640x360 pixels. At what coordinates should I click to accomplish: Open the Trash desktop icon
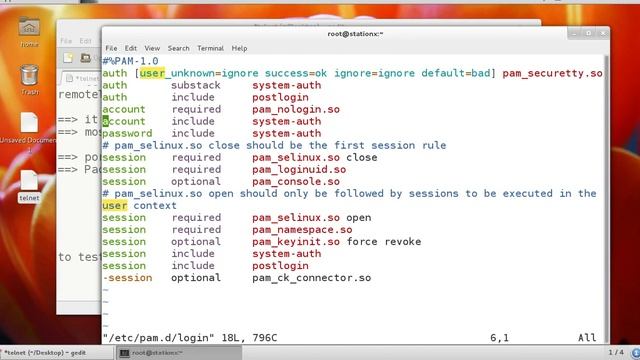pos(29,80)
